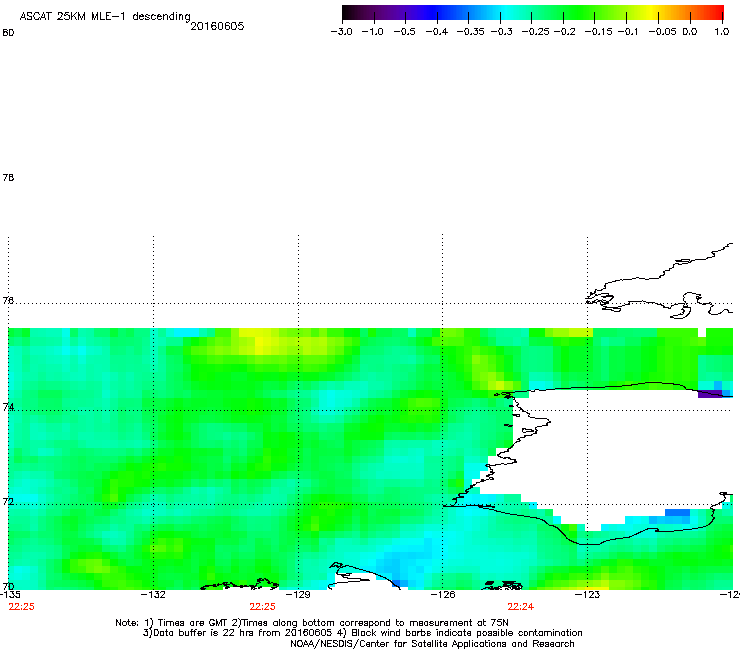Click the red 22:24 time label
The image size is (740, 650).
pyautogui.click(x=521, y=607)
